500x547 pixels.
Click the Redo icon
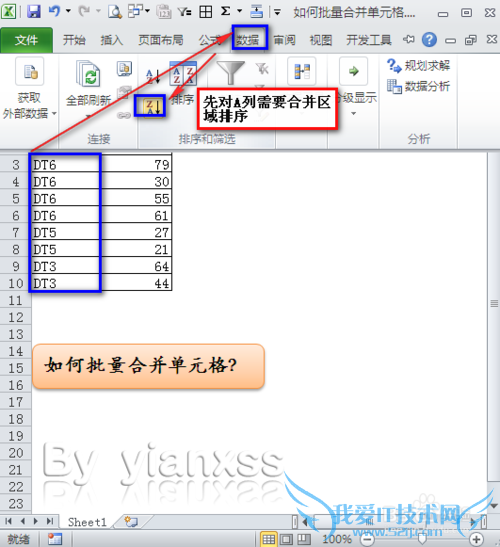[x=84, y=11]
